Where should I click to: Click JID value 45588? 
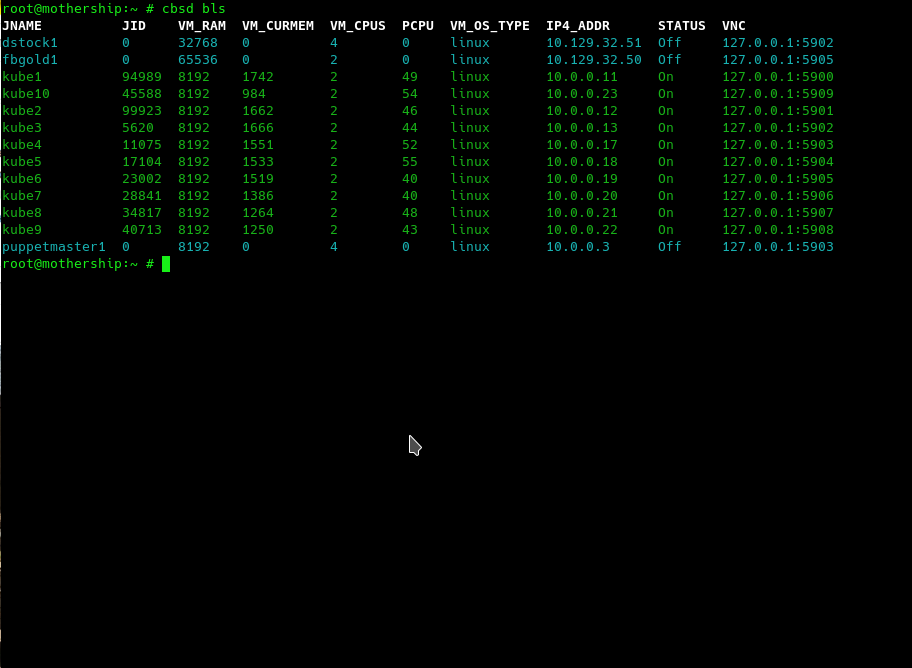142,93
